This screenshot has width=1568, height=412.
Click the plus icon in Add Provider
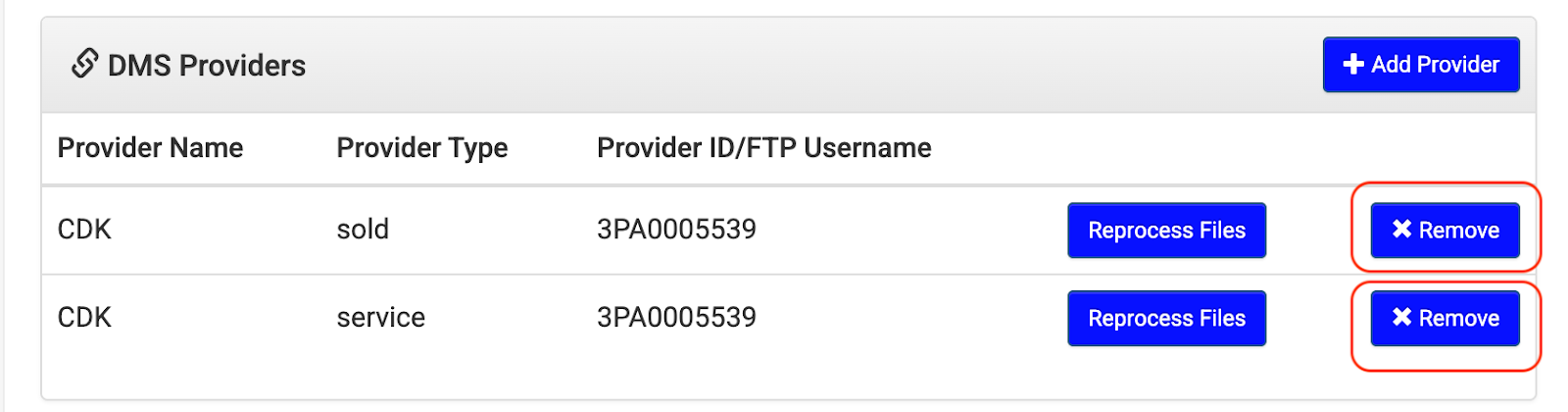click(1353, 65)
